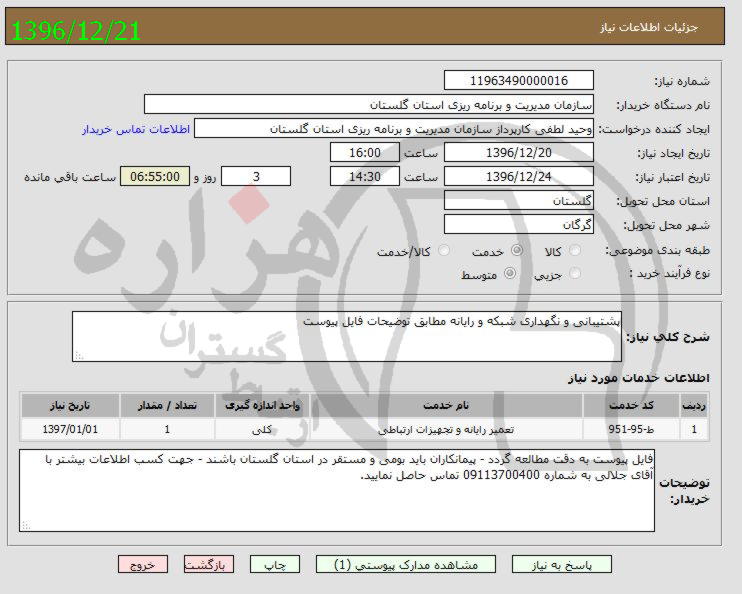Viewport: 742px width, 594px height.
Task: Click creation time field 16:00
Action: click(x=365, y=152)
